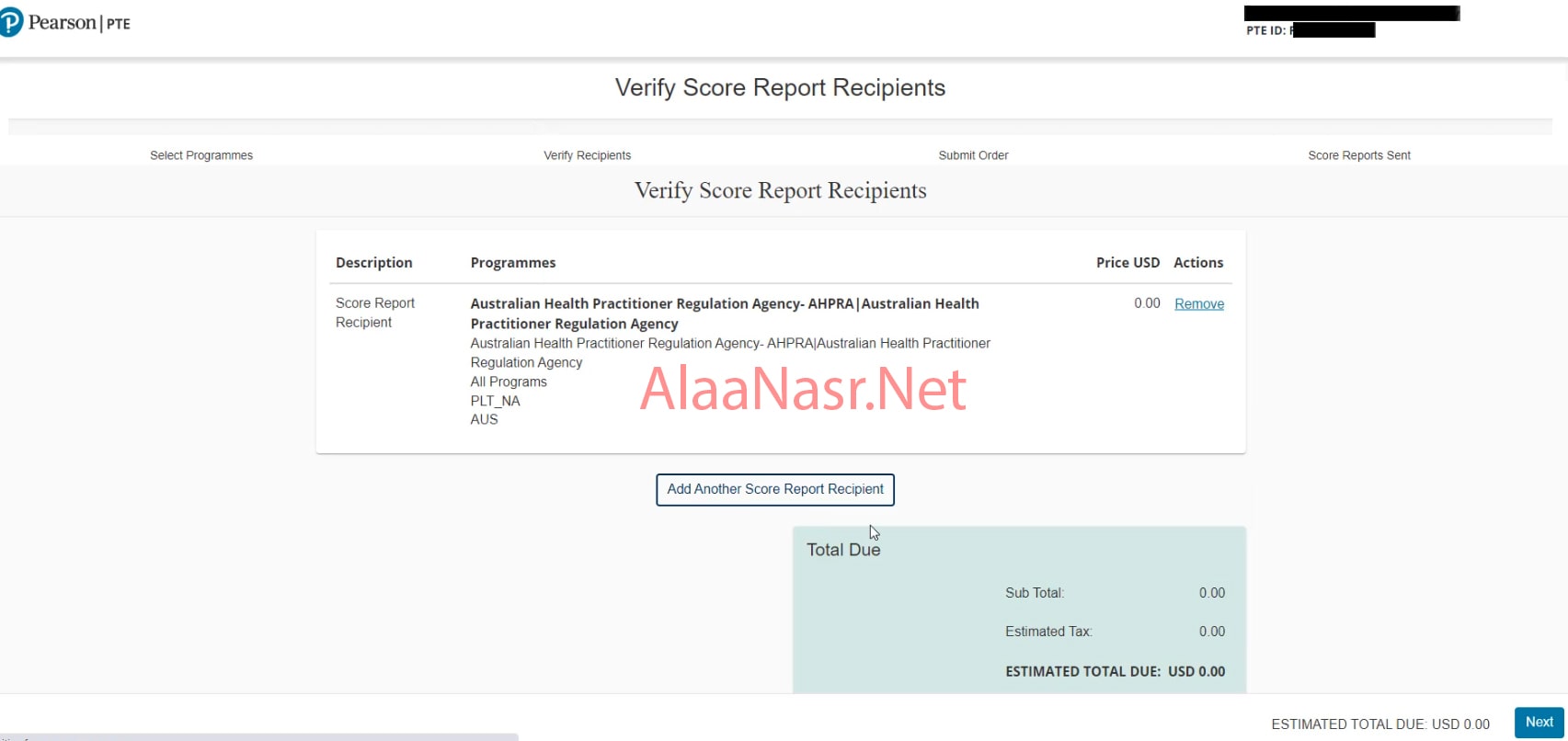
Task: Go to the Select Programmes step
Action: point(201,155)
